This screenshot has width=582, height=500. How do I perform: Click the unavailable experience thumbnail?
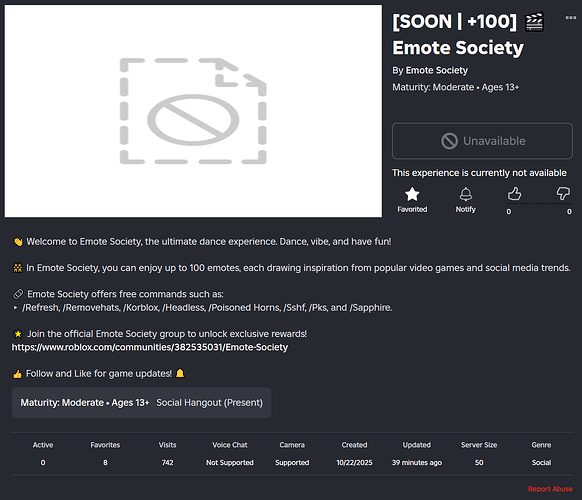click(x=193, y=111)
